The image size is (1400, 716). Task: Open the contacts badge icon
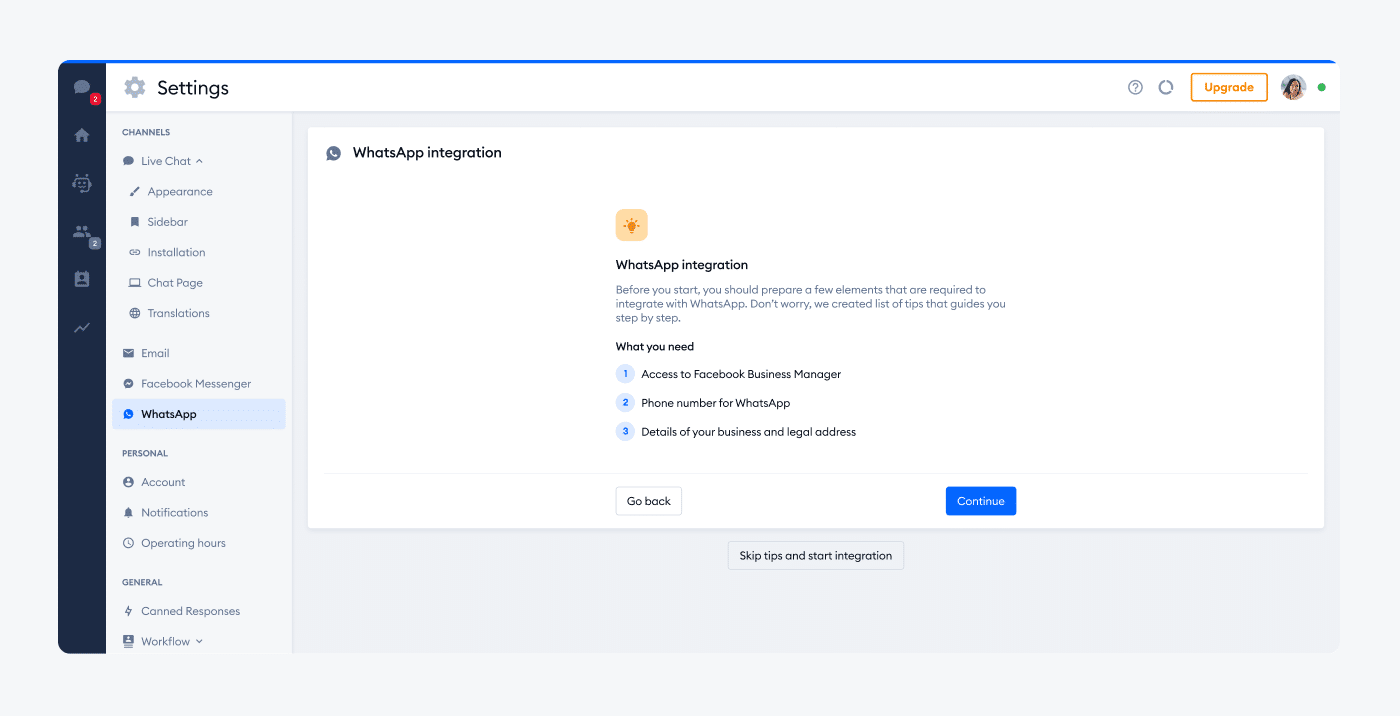point(82,280)
